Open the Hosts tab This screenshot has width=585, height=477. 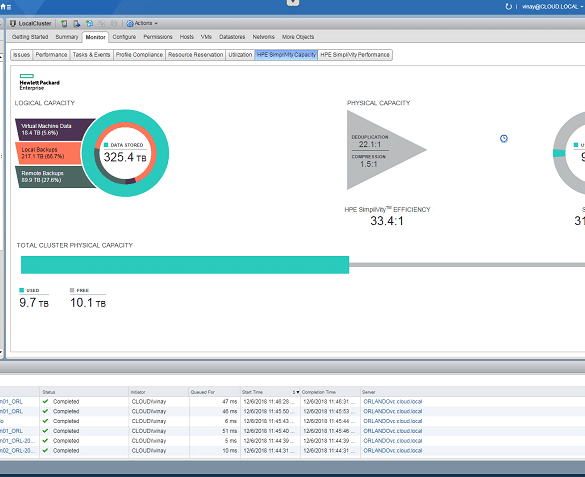click(x=187, y=37)
